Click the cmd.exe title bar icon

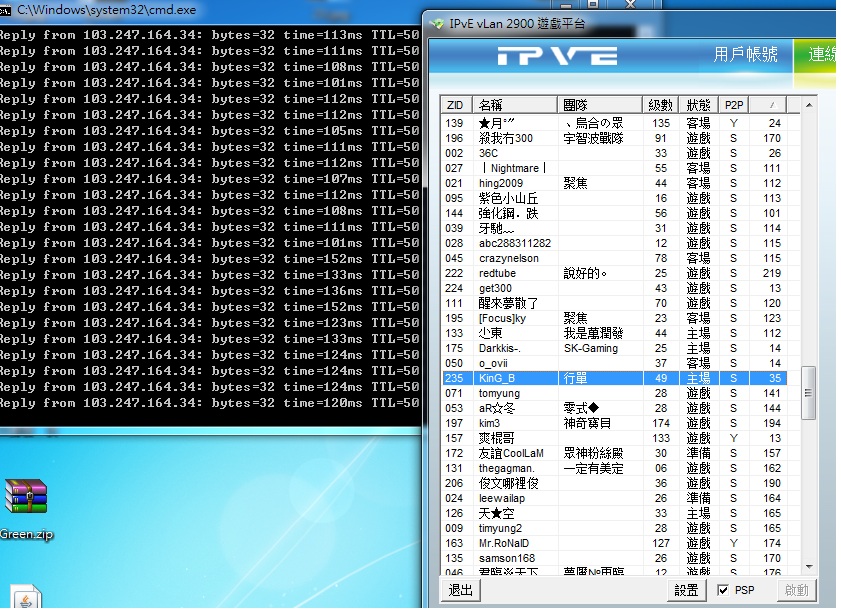pos(6,9)
